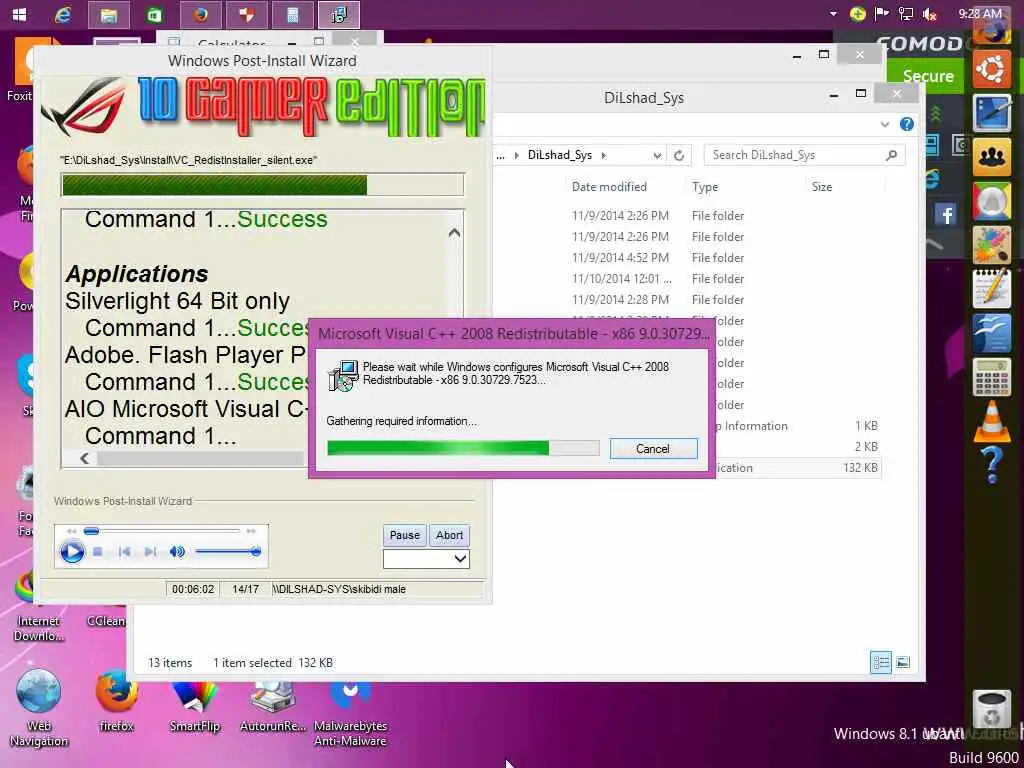
Task: Click scroll-up arrow in wizard log
Action: tap(455, 233)
